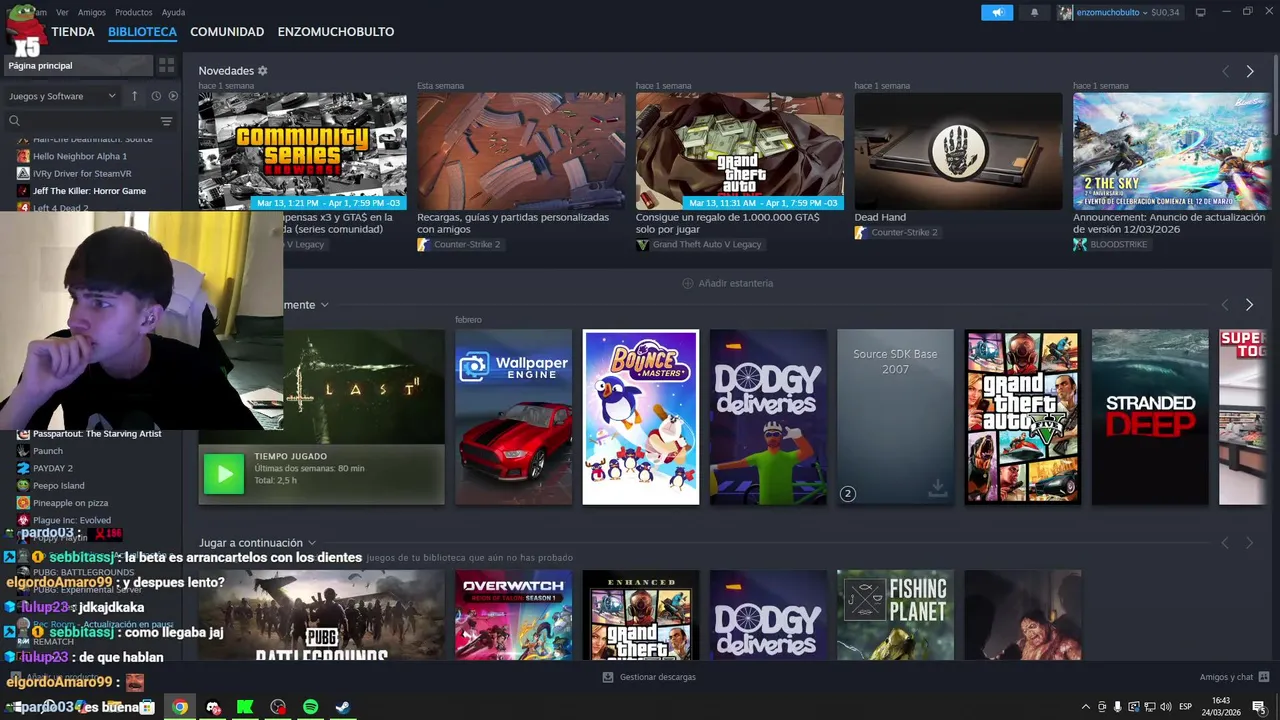Toggle recent activity clock filter
Viewport: 1280px width, 720px height.
[156, 96]
